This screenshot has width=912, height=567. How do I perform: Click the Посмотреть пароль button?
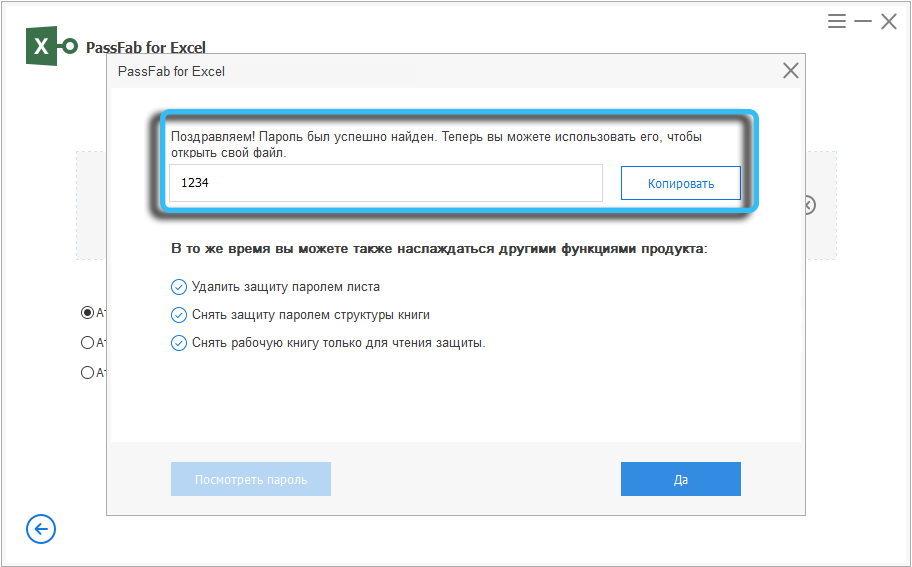(x=251, y=479)
